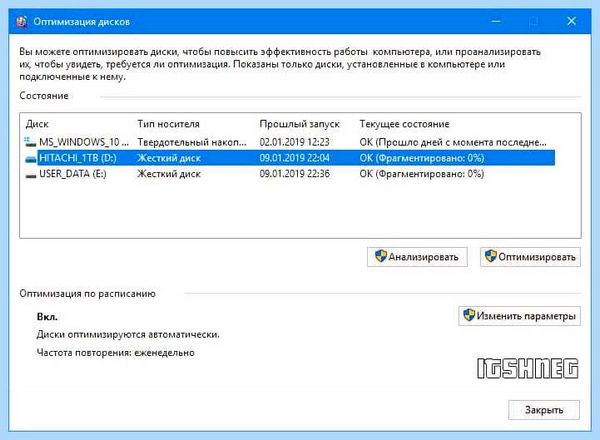Click the date 09.01.2019 22:04
Viewport: 600px width, 440px height.
coord(294,158)
